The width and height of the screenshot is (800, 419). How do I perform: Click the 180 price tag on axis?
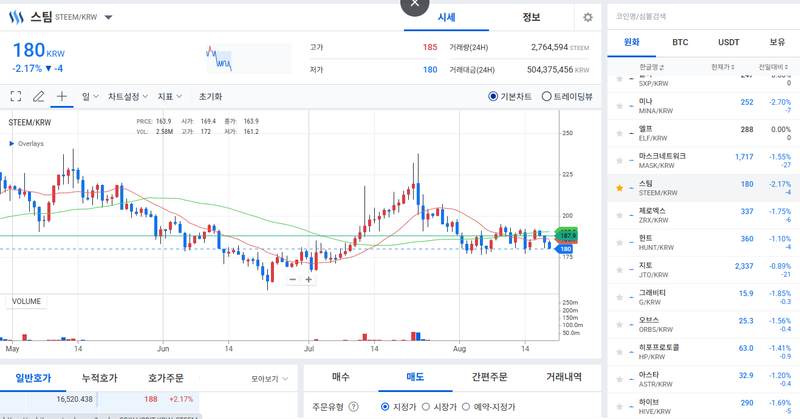coord(564,249)
